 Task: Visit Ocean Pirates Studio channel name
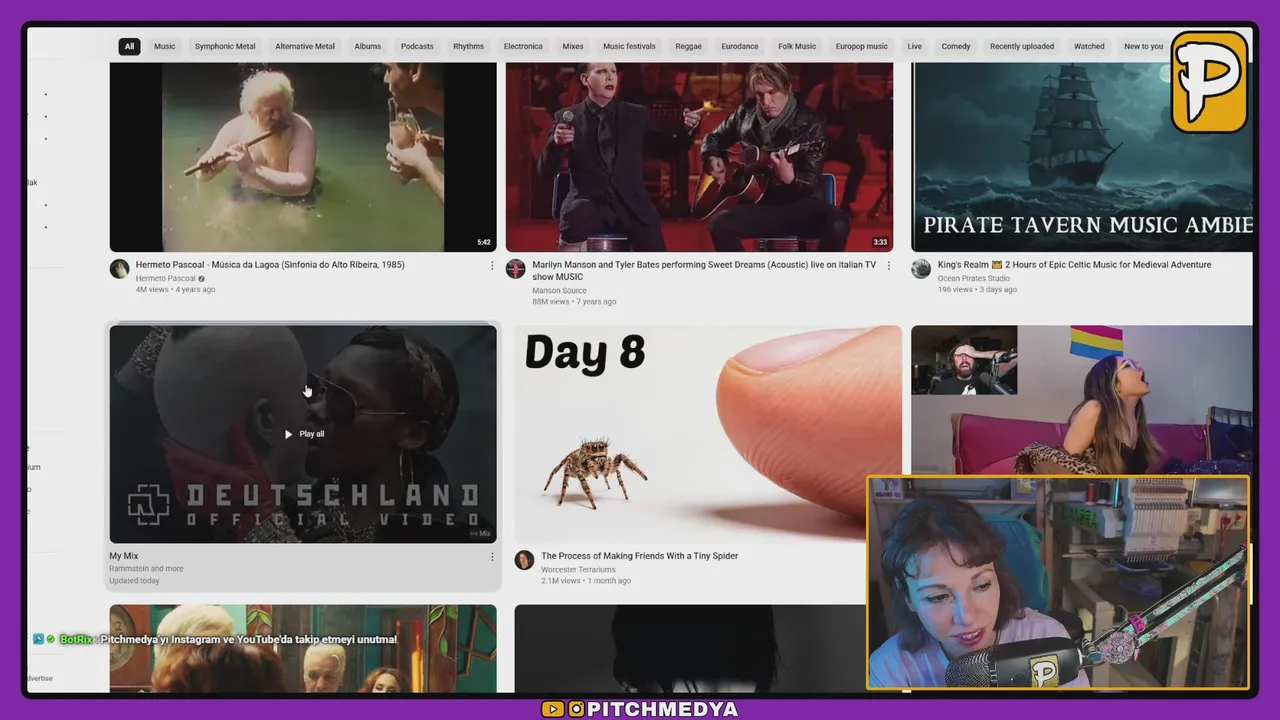(x=974, y=279)
